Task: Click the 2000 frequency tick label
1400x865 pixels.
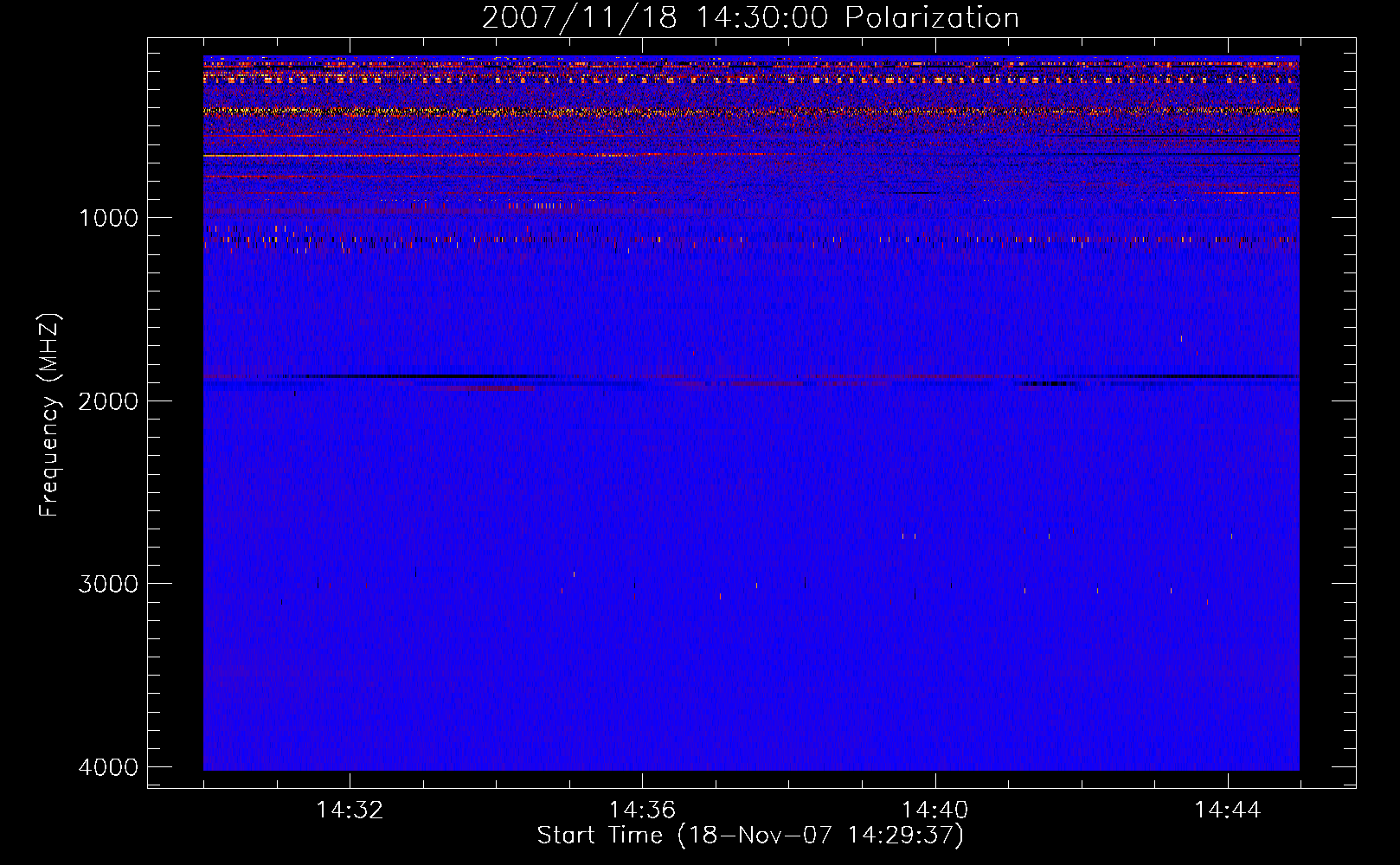Action: tap(108, 400)
